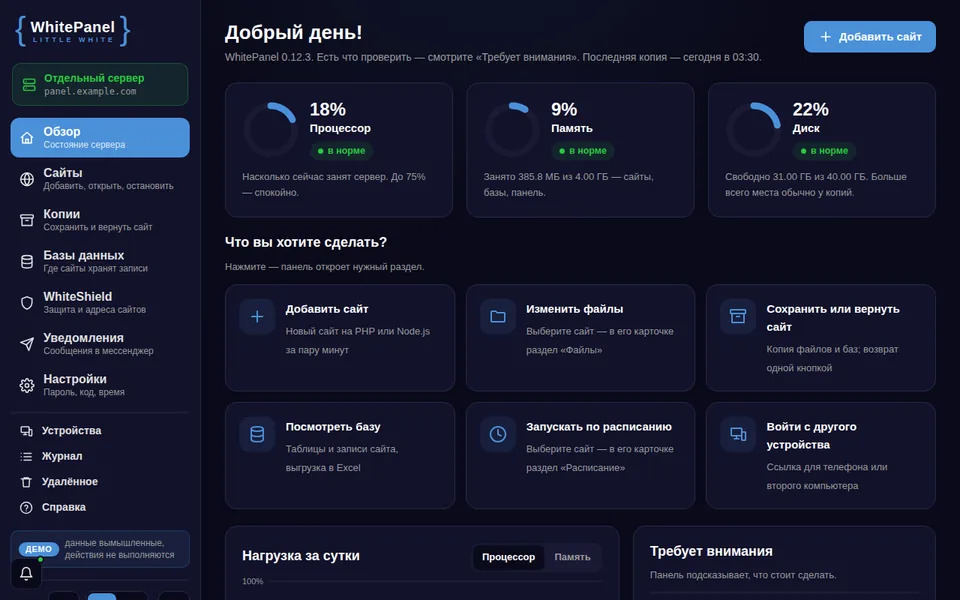Screen dimensions: 960x600
Task: Open Копии menu item
Action: click(x=100, y=220)
